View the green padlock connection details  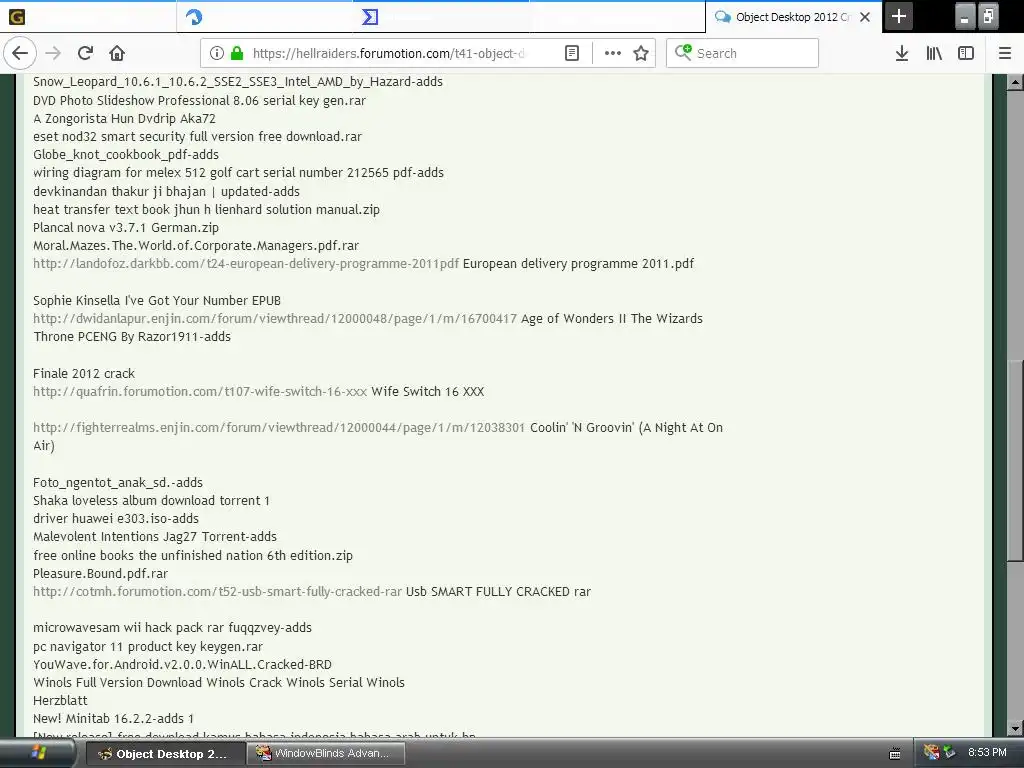coord(237,54)
